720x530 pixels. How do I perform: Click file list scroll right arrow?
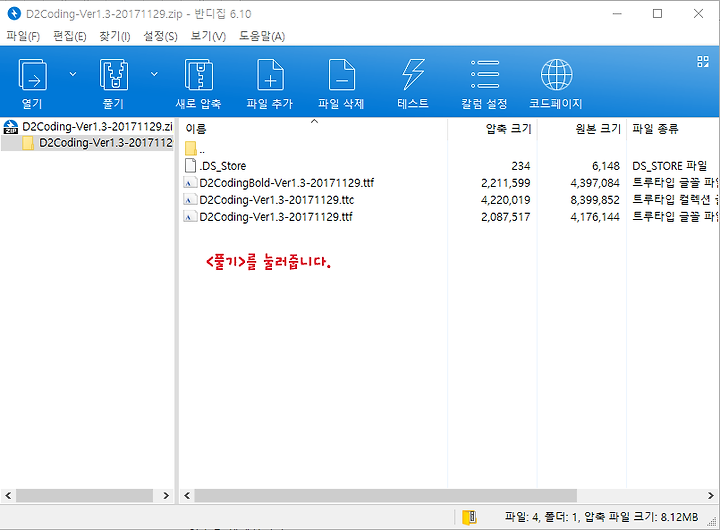(710, 496)
